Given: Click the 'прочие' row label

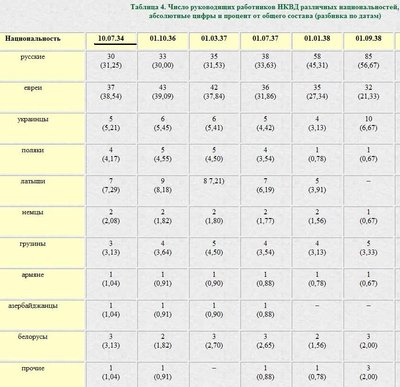Looking at the screenshot, I should [x=33, y=369].
